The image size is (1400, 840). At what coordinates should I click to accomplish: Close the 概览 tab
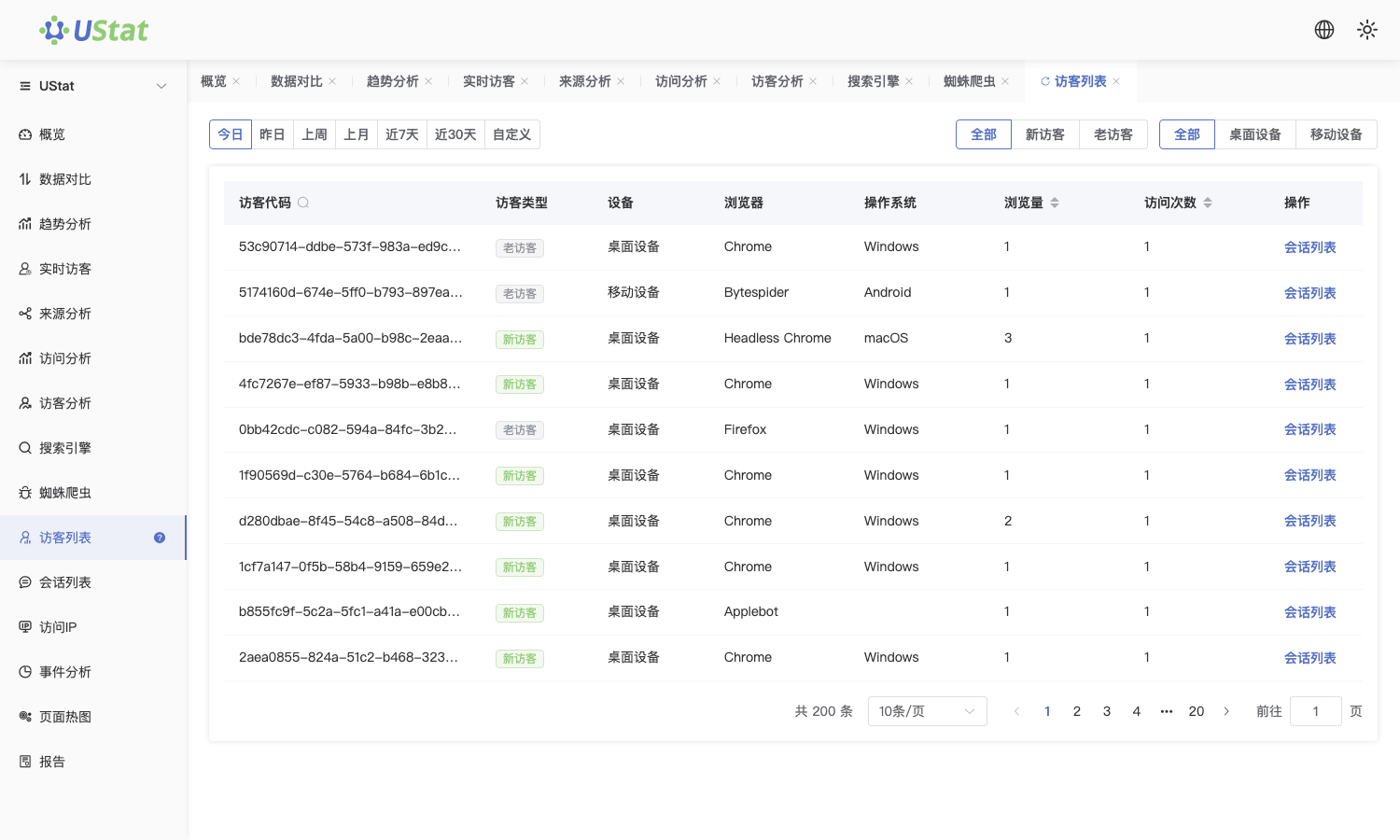click(236, 81)
